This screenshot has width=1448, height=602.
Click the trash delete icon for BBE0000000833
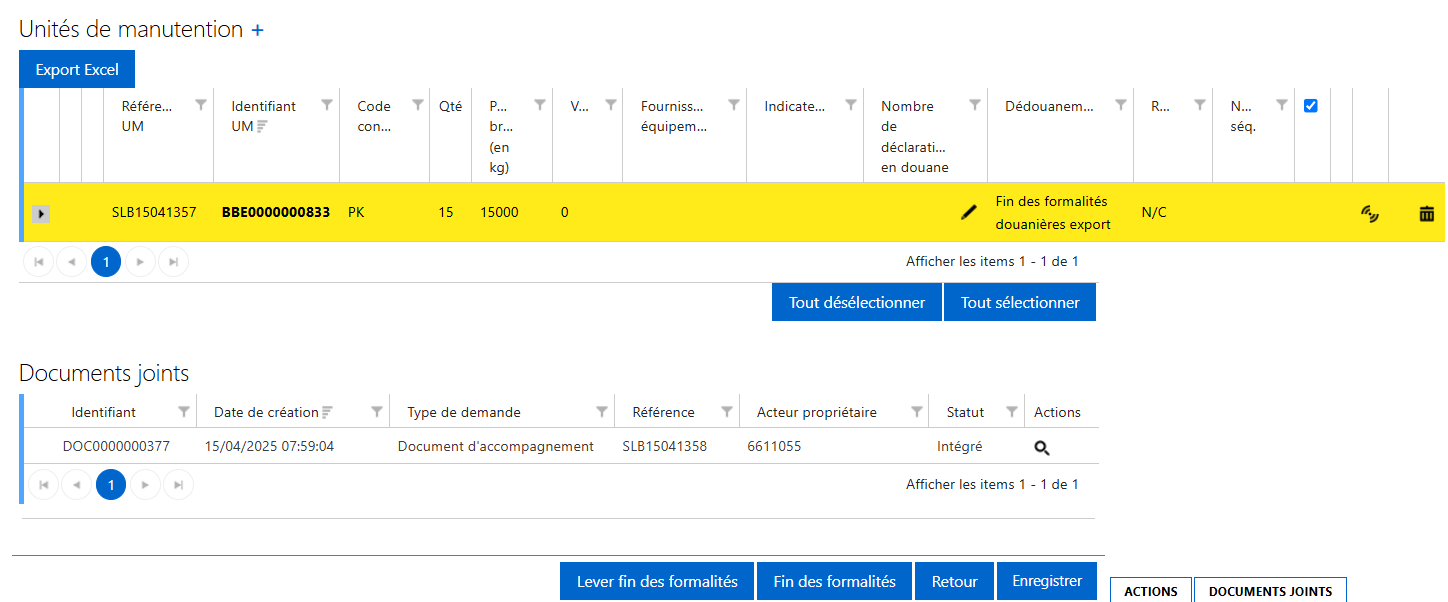point(1426,213)
